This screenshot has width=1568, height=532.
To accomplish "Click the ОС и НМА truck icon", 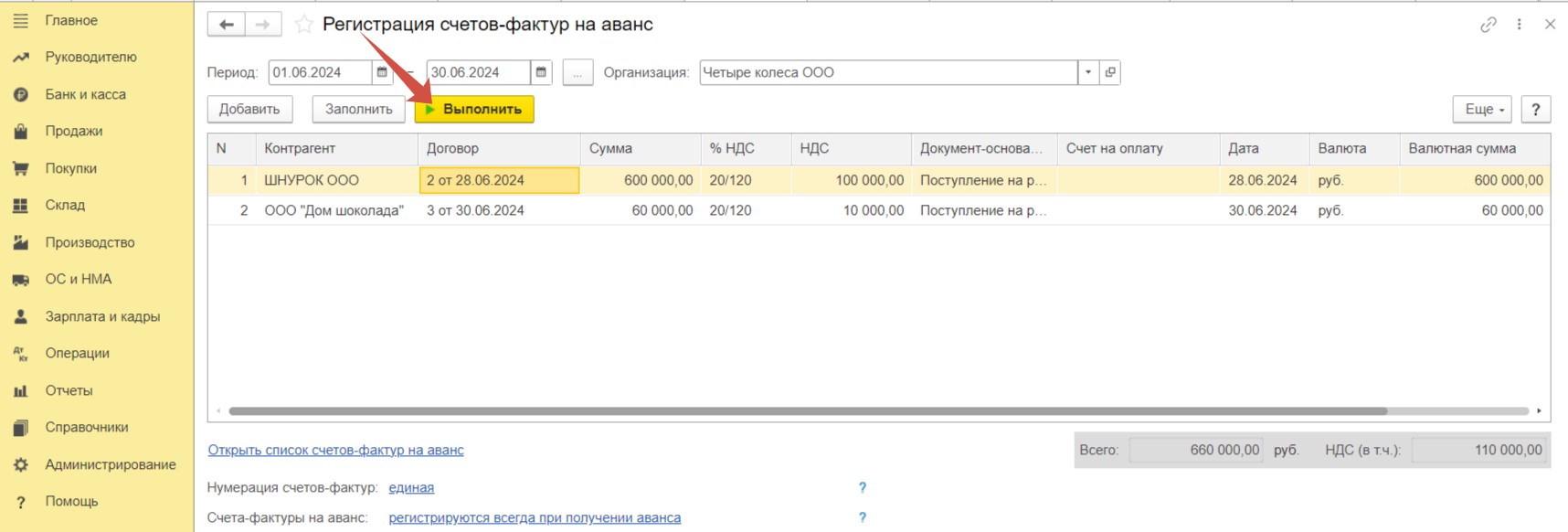I will (x=20, y=280).
